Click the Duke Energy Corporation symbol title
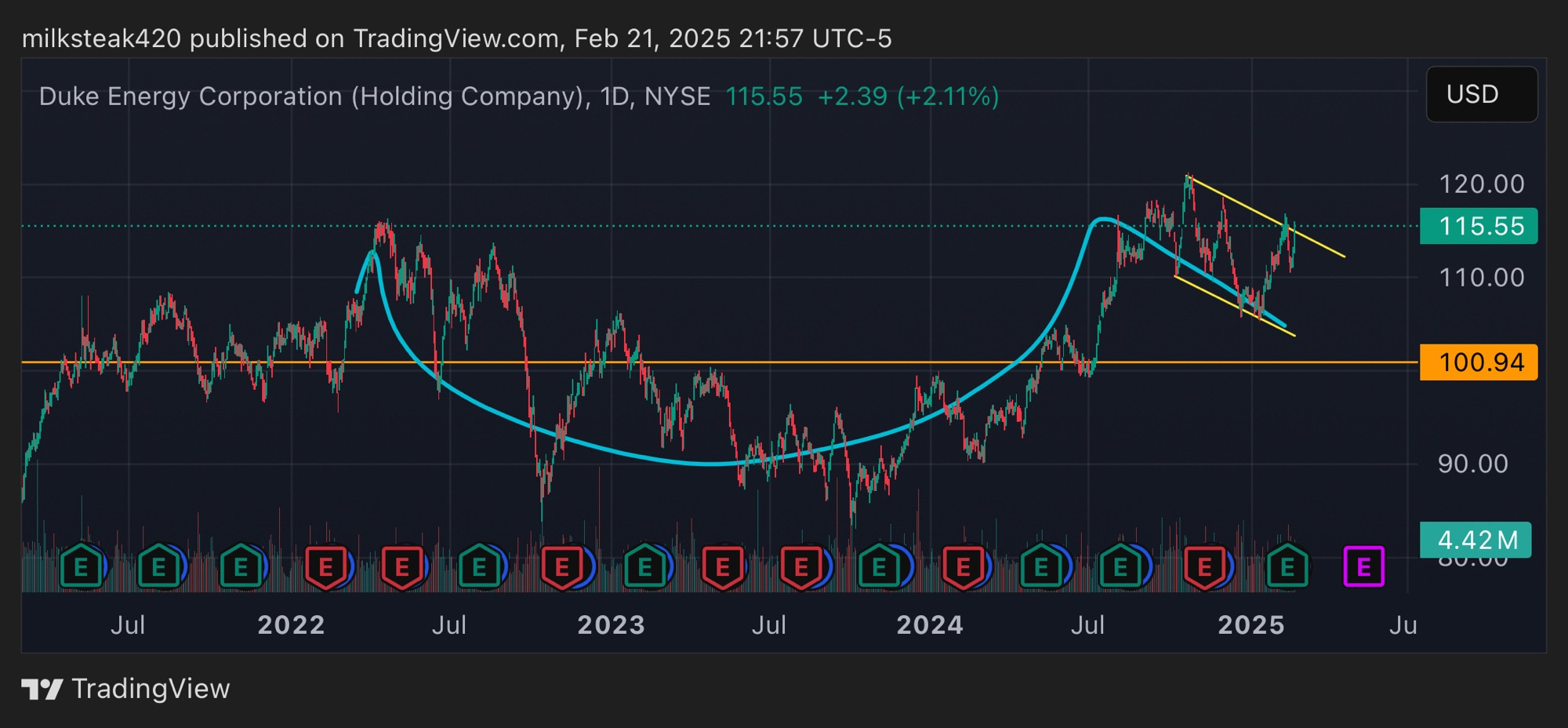The width and height of the screenshot is (1568, 728). 375,96
